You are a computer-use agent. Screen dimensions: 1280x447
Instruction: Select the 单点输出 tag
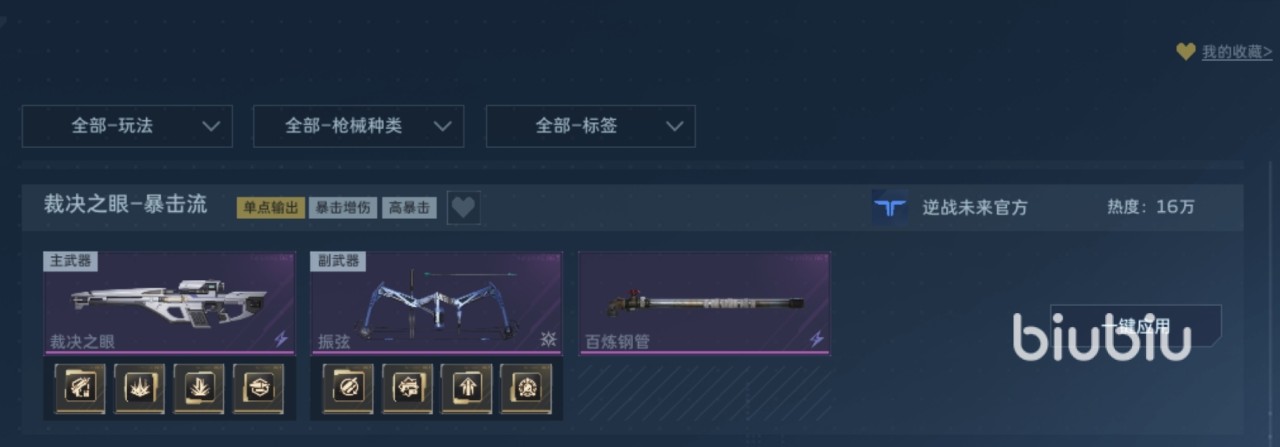[270, 208]
